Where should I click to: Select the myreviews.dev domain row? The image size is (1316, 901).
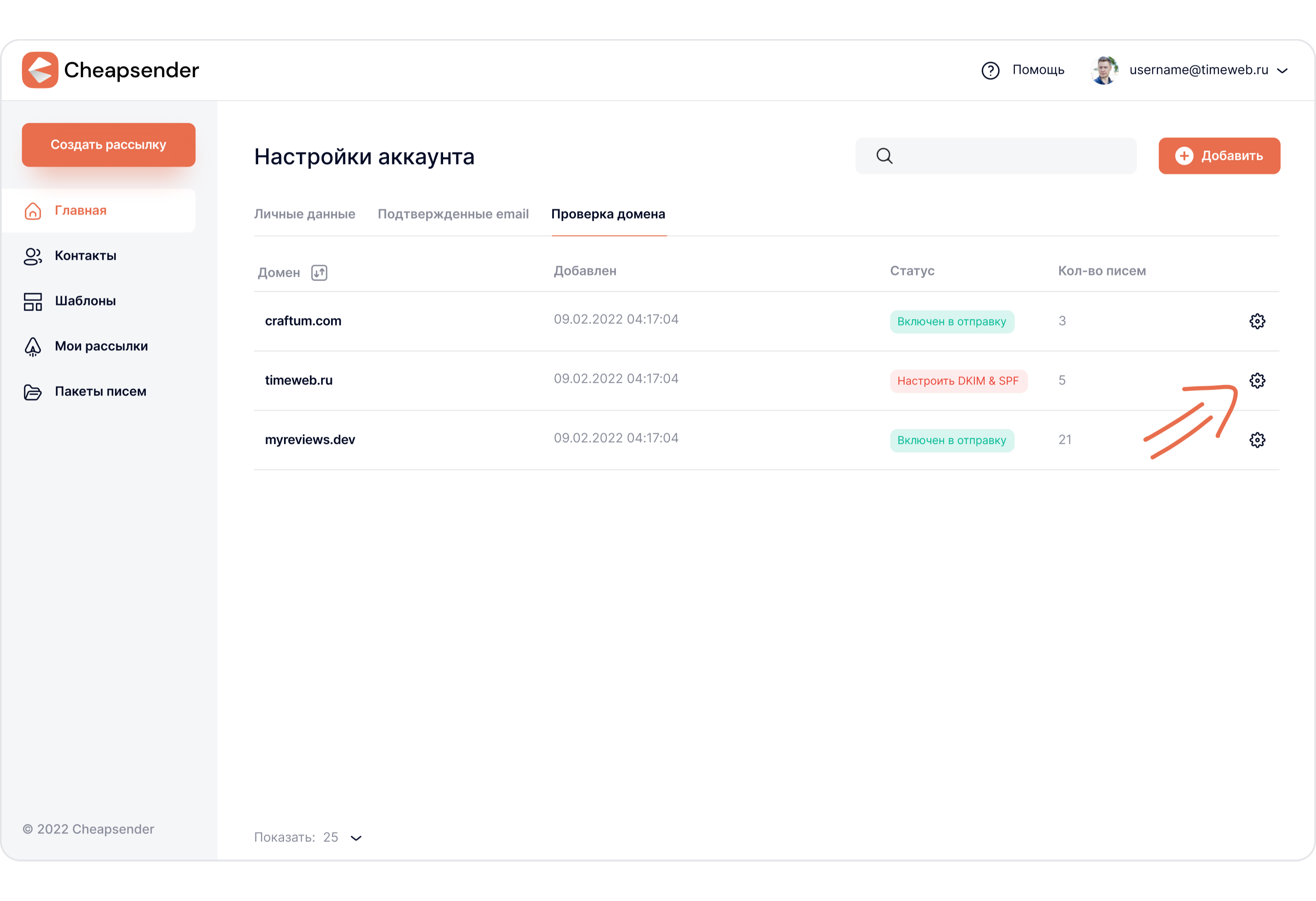click(x=766, y=441)
